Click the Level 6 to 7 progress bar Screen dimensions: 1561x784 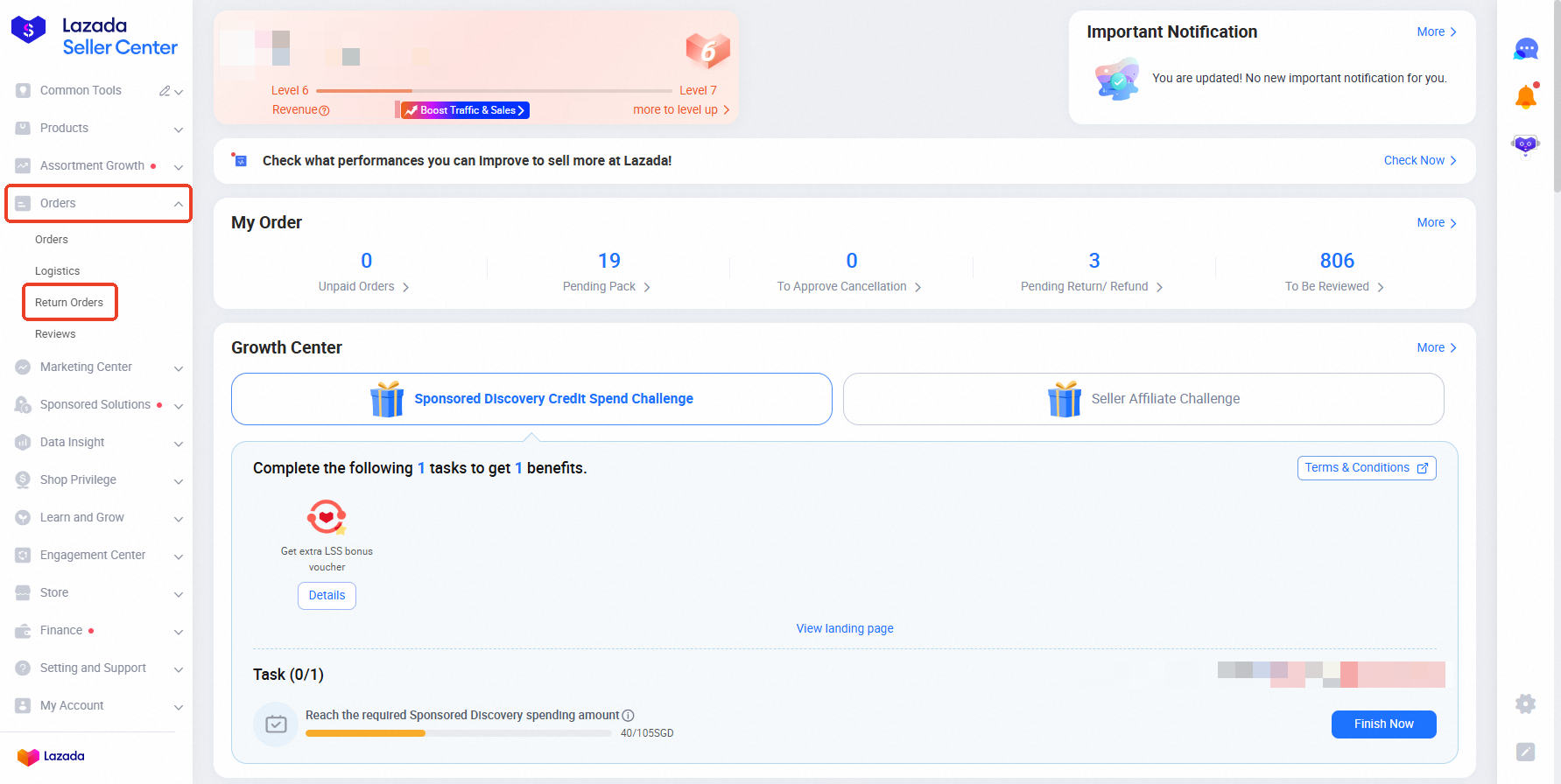[x=494, y=91]
